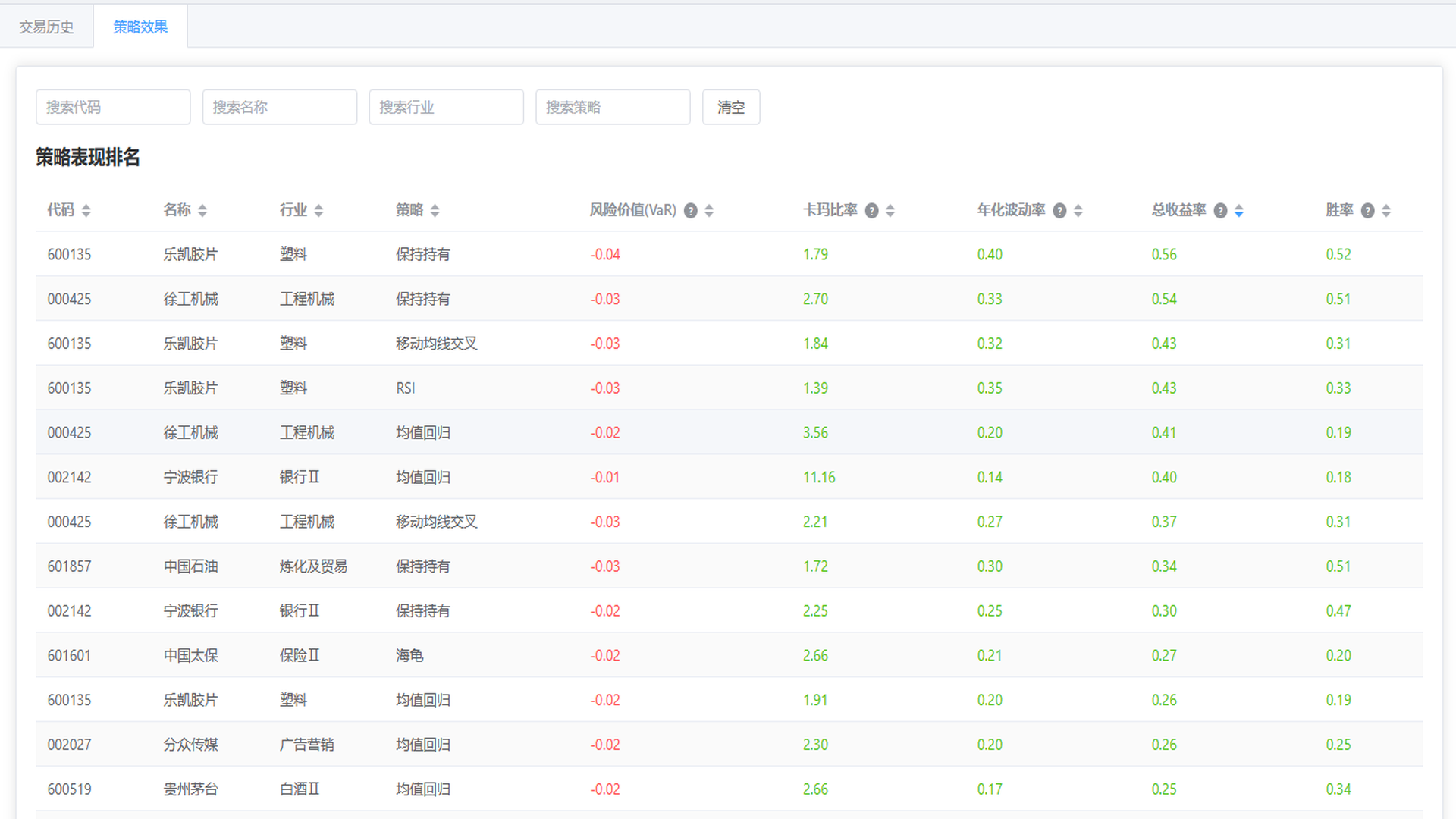Screen dimensions: 1456x819
Task: Sort by 胜率 column sort arrows
Action: [1385, 211]
